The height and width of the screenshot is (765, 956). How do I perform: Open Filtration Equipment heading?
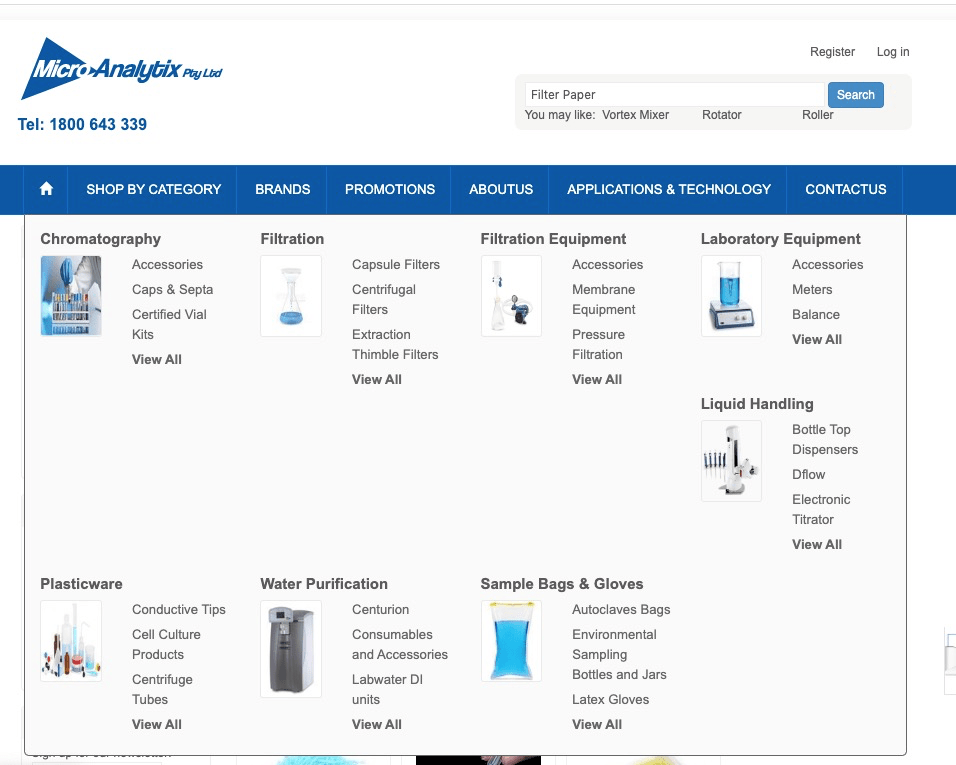click(553, 239)
